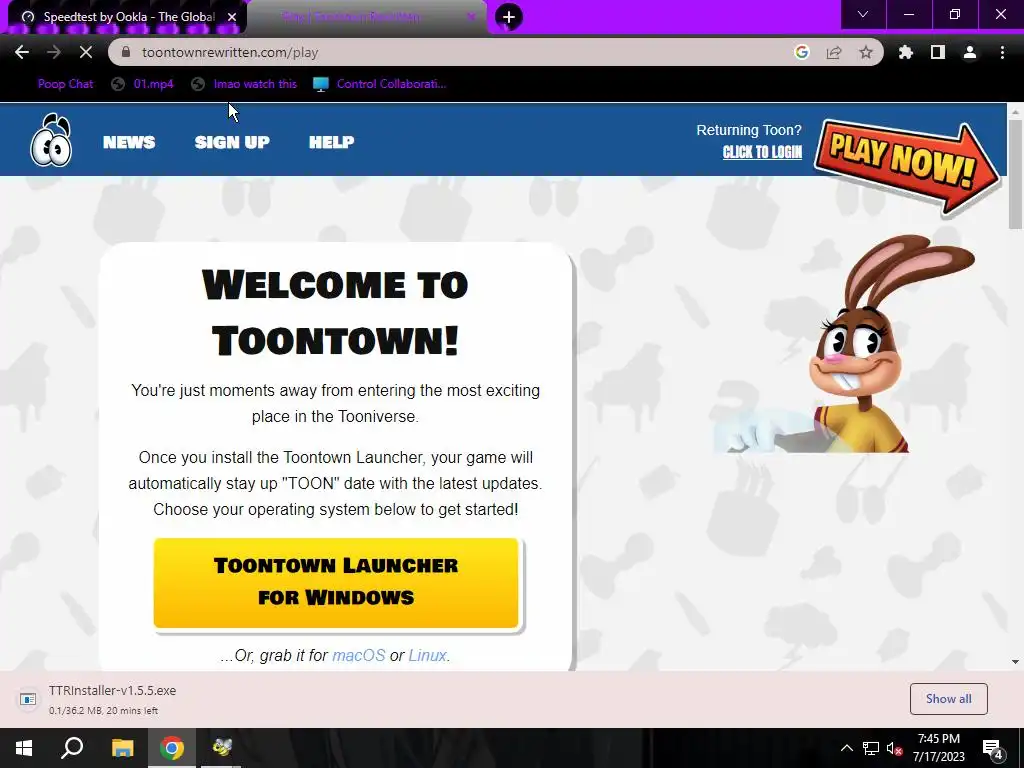
Task: Open the Control Collaborati... bookmark
Action: 380,84
